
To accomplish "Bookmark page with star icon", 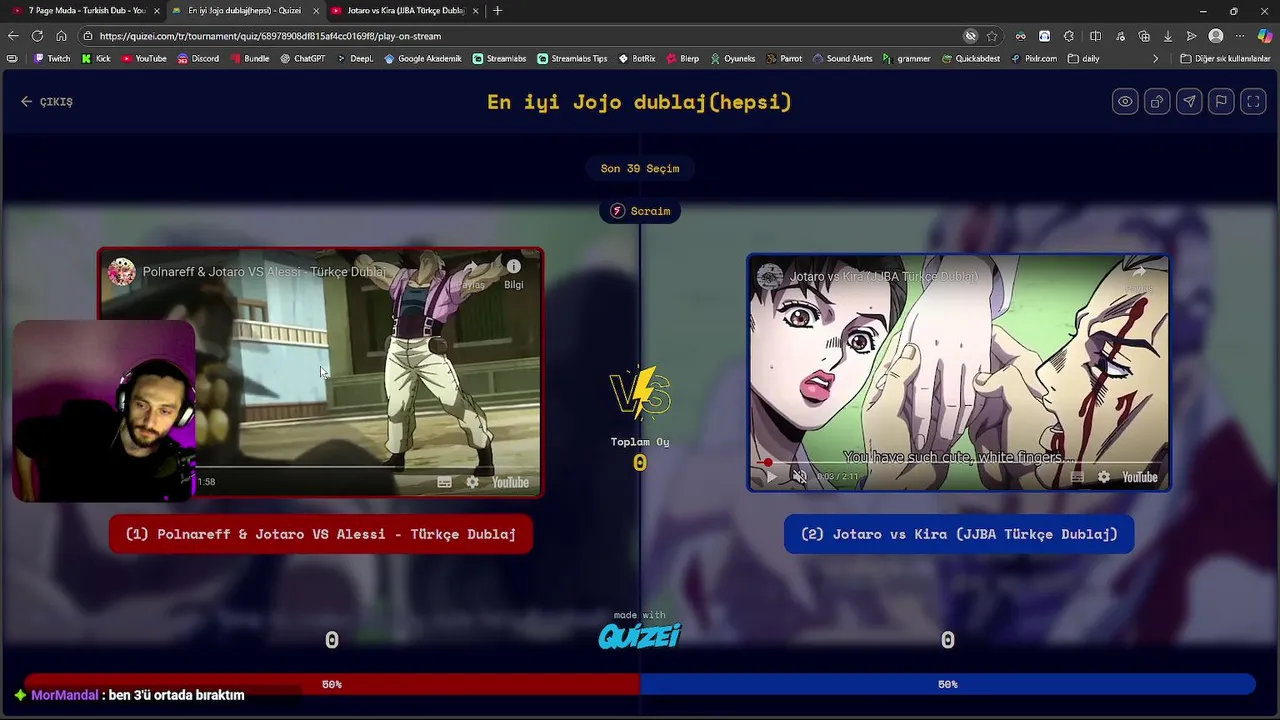I will pos(992,36).
